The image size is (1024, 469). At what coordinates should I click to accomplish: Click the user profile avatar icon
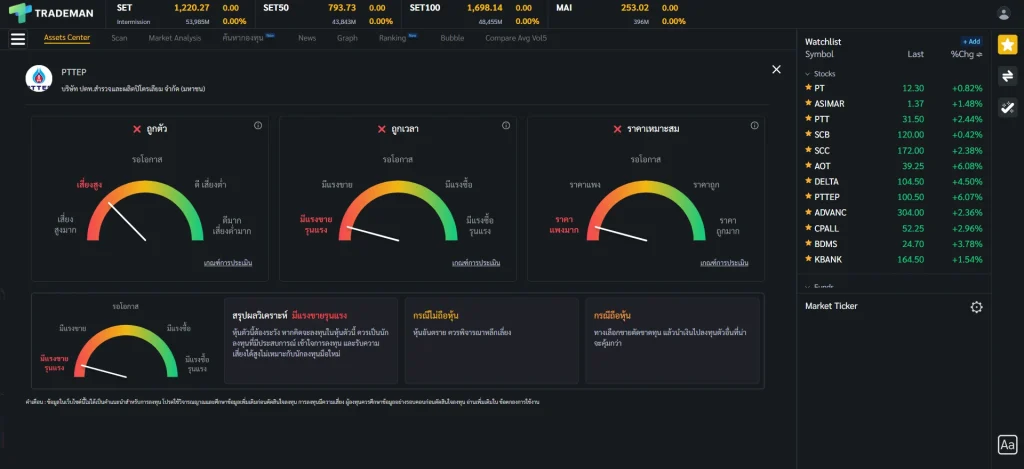pyautogui.click(x=1004, y=13)
